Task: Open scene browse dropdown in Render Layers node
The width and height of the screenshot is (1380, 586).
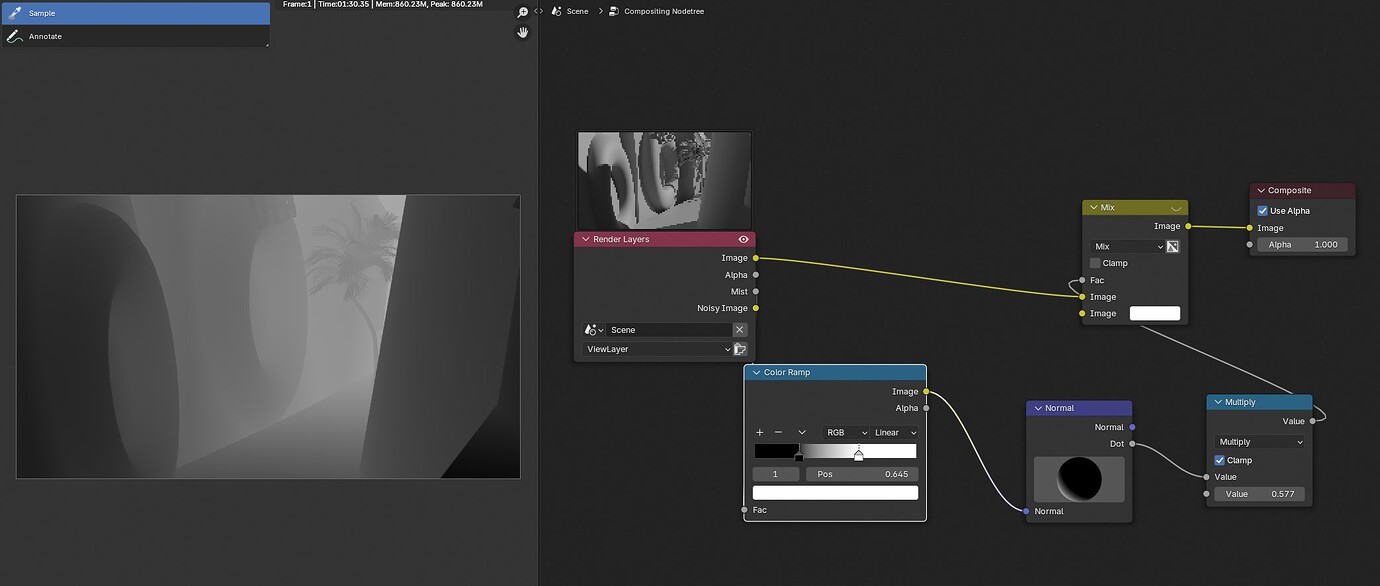Action: coord(593,330)
